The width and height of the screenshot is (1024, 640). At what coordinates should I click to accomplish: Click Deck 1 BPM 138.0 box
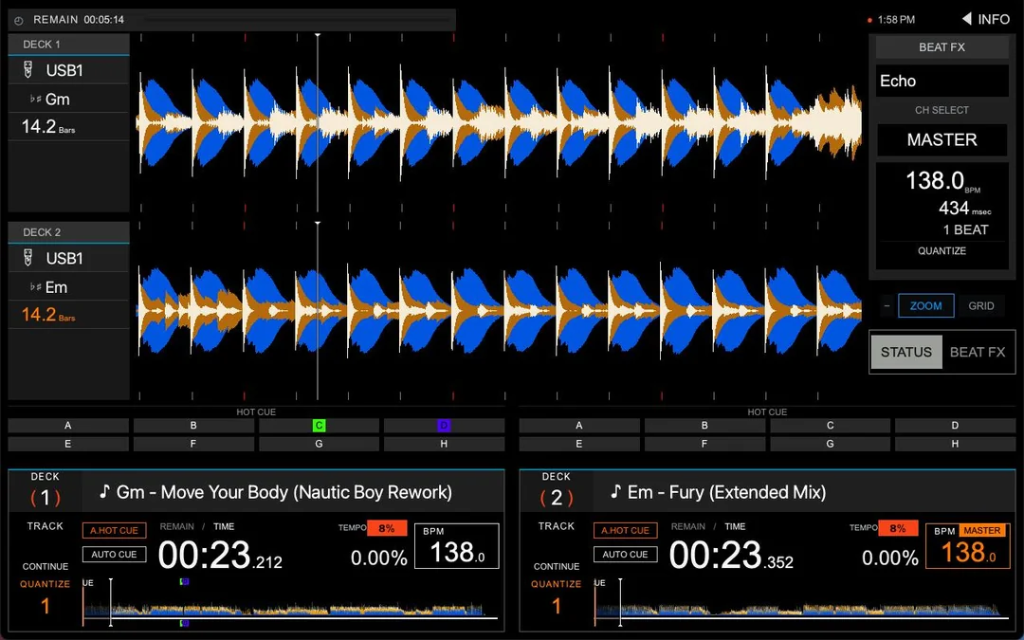tap(456, 546)
